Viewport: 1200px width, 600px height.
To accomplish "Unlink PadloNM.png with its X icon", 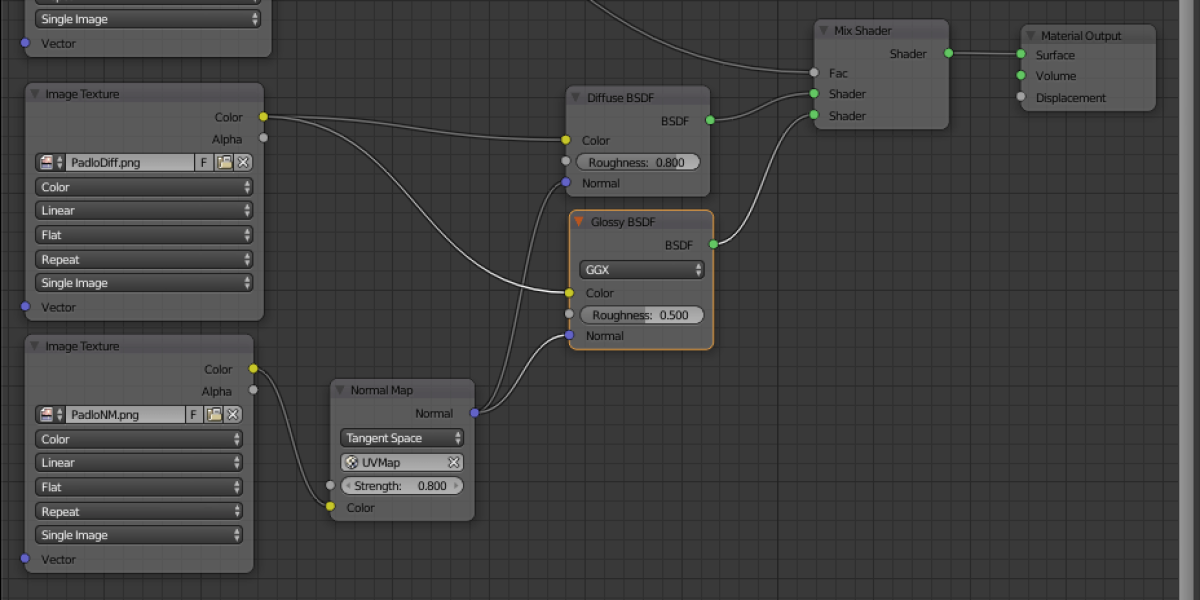I will (233, 414).
